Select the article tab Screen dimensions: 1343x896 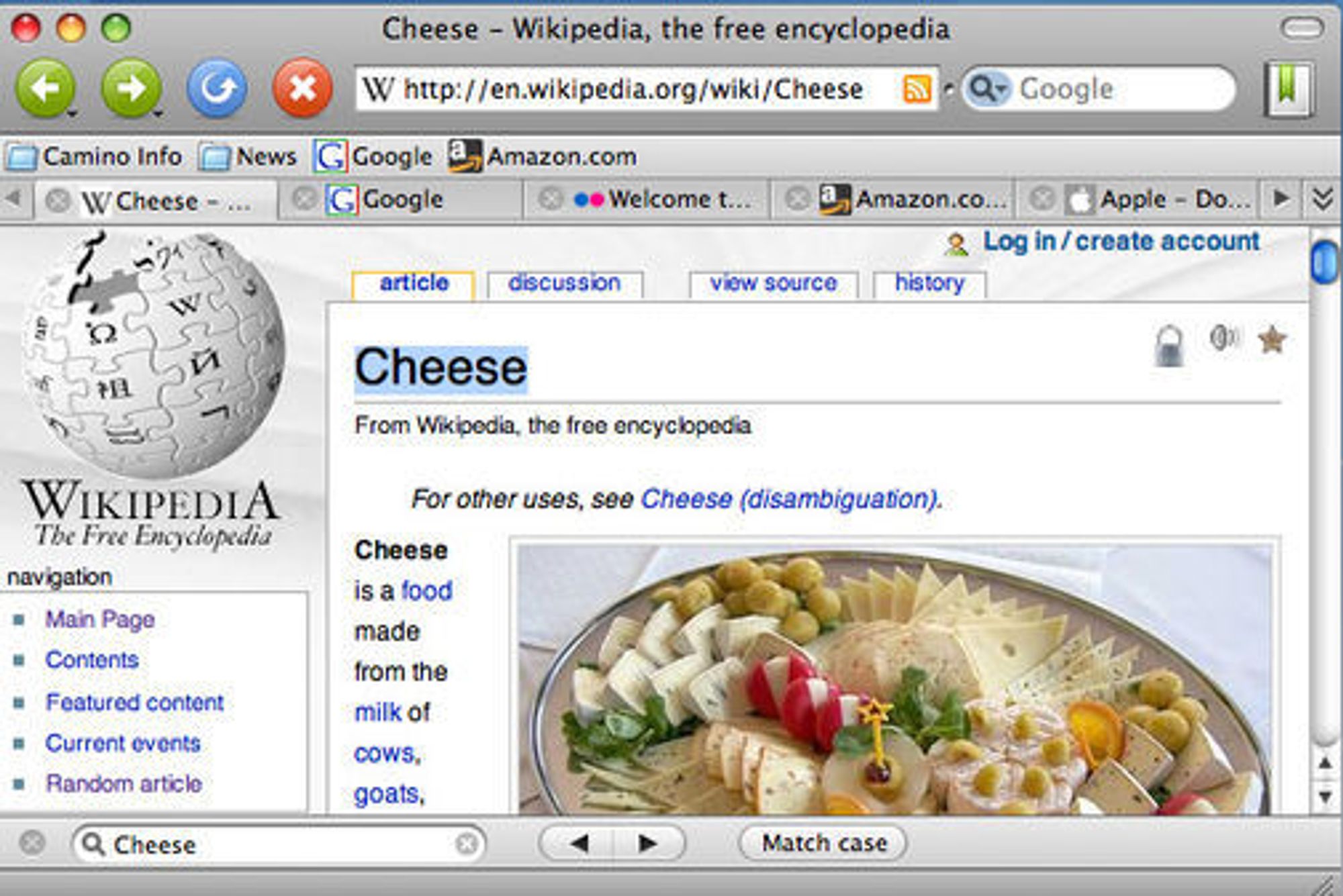tap(414, 283)
